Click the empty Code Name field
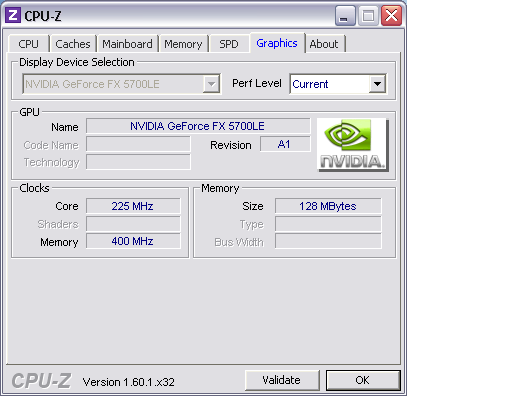 [138, 144]
